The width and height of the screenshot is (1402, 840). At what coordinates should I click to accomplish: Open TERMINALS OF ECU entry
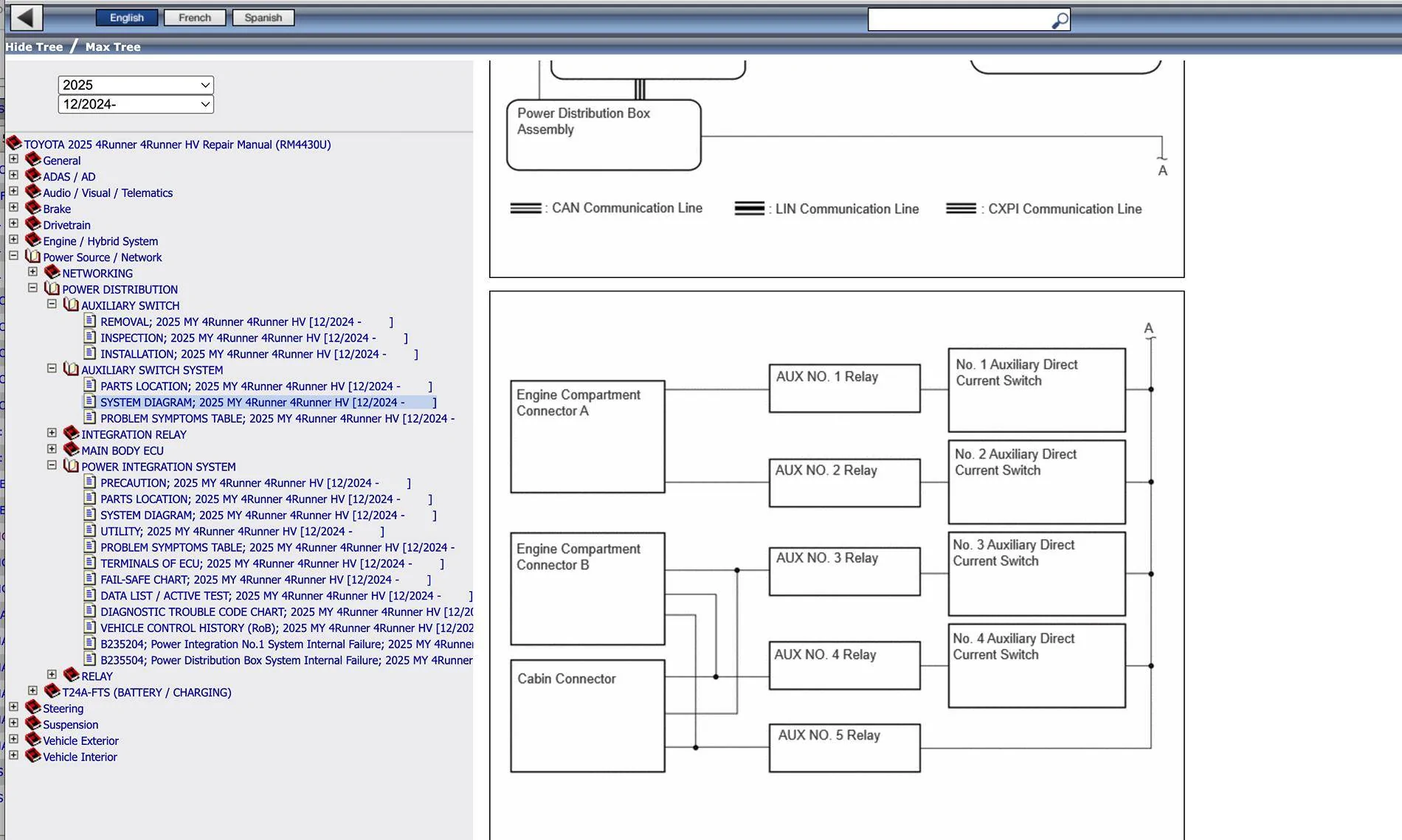click(272, 563)
